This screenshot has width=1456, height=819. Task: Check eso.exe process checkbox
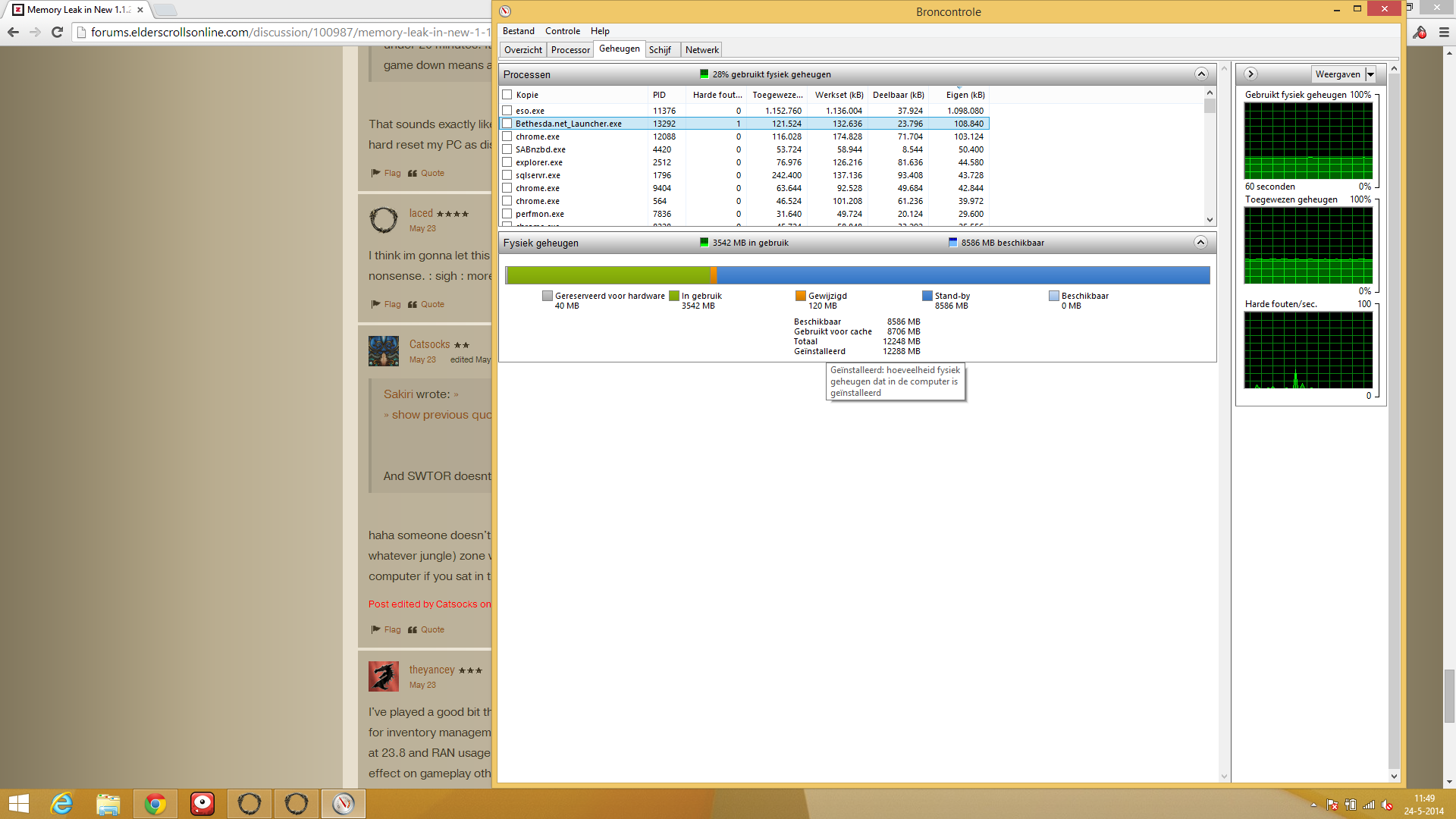pyautogui.click(x=507, y=111)
